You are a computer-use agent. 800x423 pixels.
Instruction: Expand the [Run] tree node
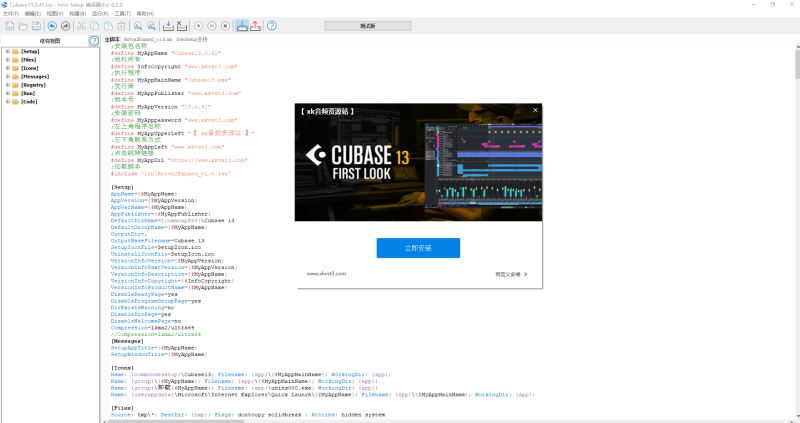pos(8,93)
